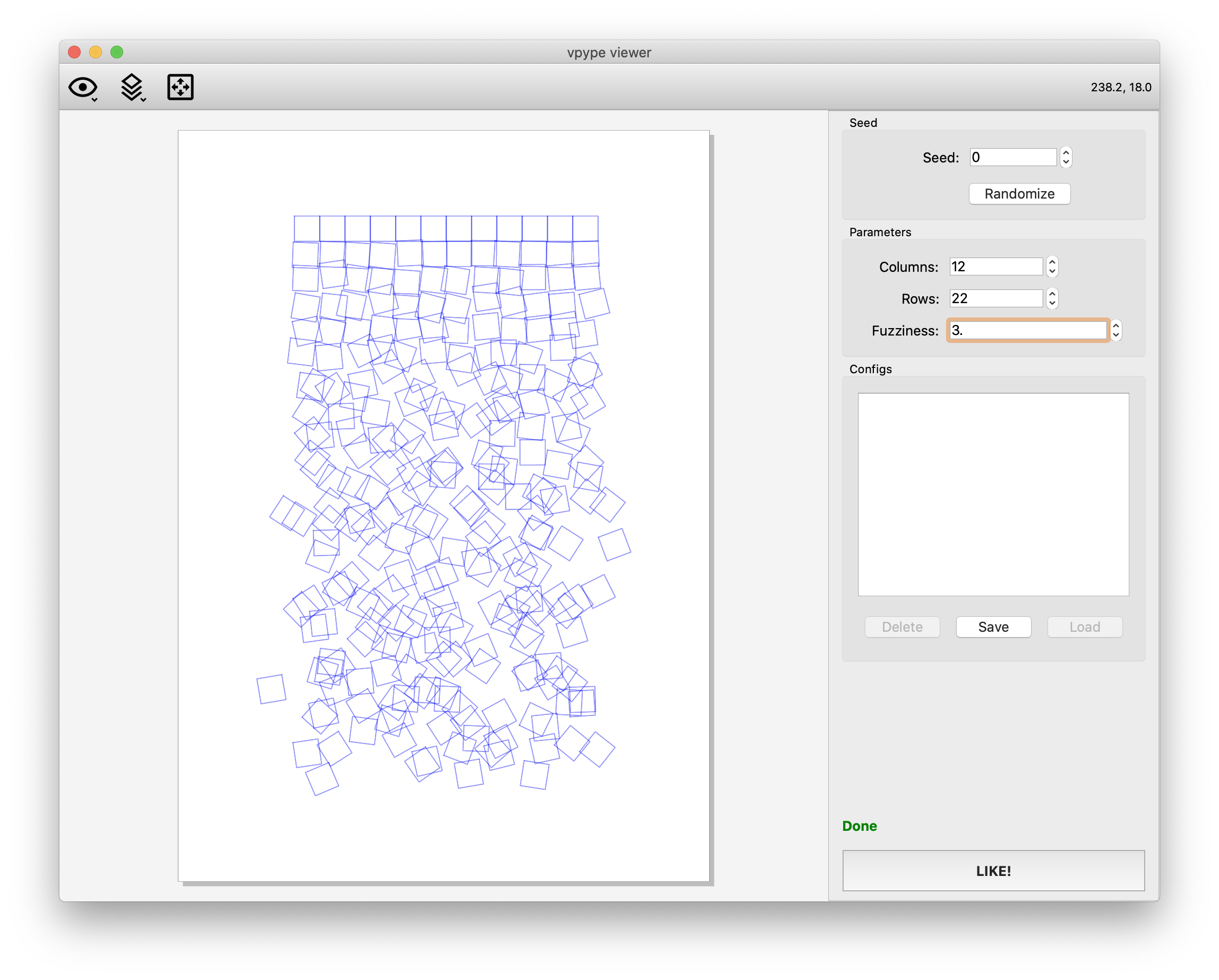Click the Randomize button
This screenshot has width=1219, height=980.
[x=1019, y=193]
